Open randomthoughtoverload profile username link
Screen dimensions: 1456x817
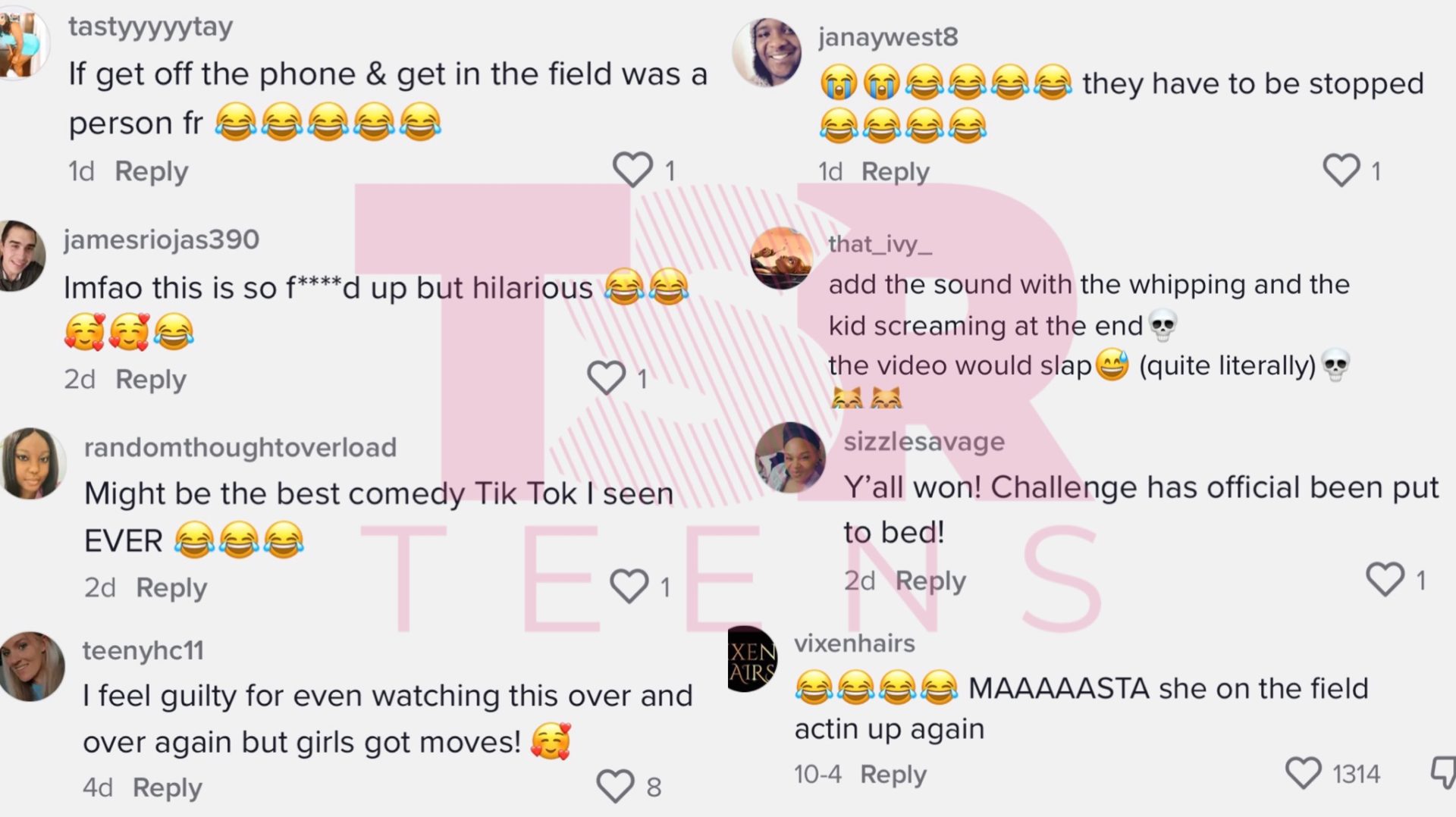coord(240,447)
